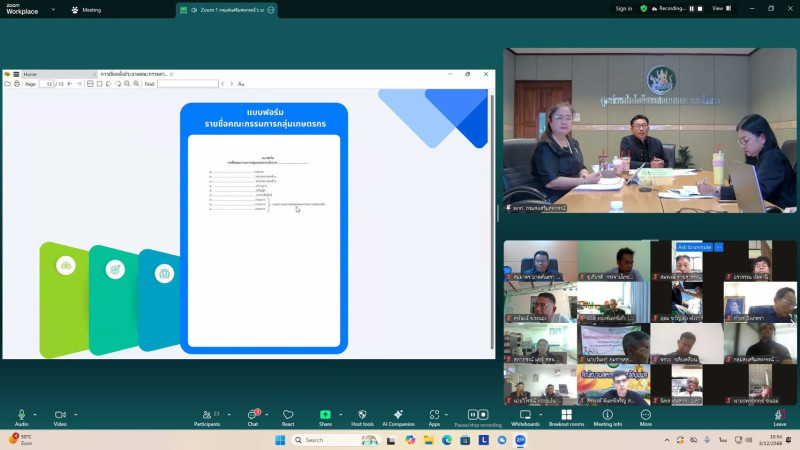Viewport: 800px width, 450px height.
Task: Click the green Share screen button
Action: [325, 415]
